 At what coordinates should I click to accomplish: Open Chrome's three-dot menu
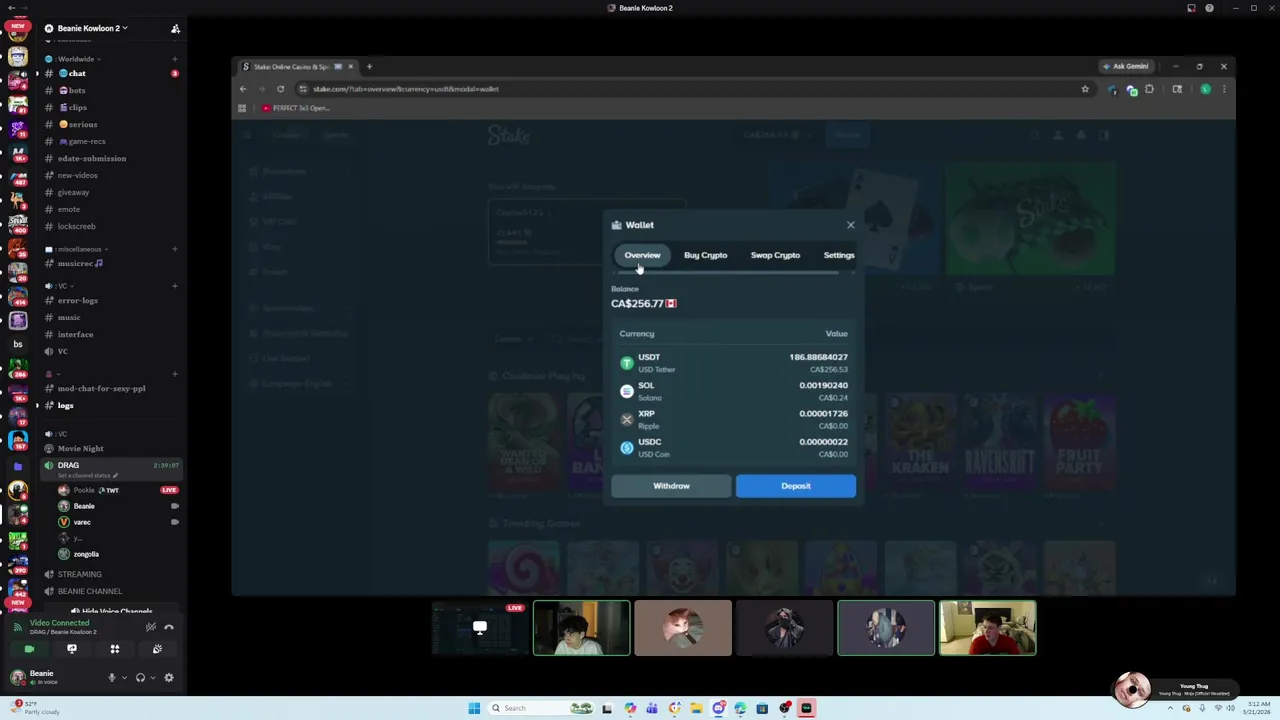1224,89
